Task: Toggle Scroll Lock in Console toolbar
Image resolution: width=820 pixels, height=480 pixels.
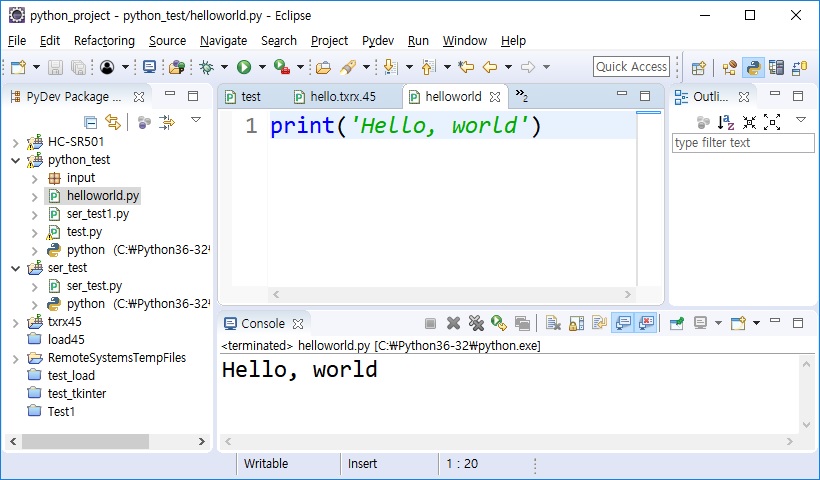Action: coord(576,324)
